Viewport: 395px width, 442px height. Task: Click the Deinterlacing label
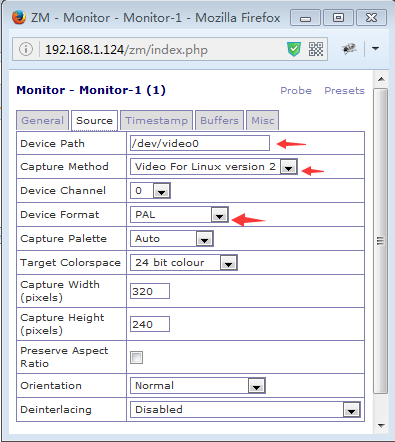(x=56, y=409)
